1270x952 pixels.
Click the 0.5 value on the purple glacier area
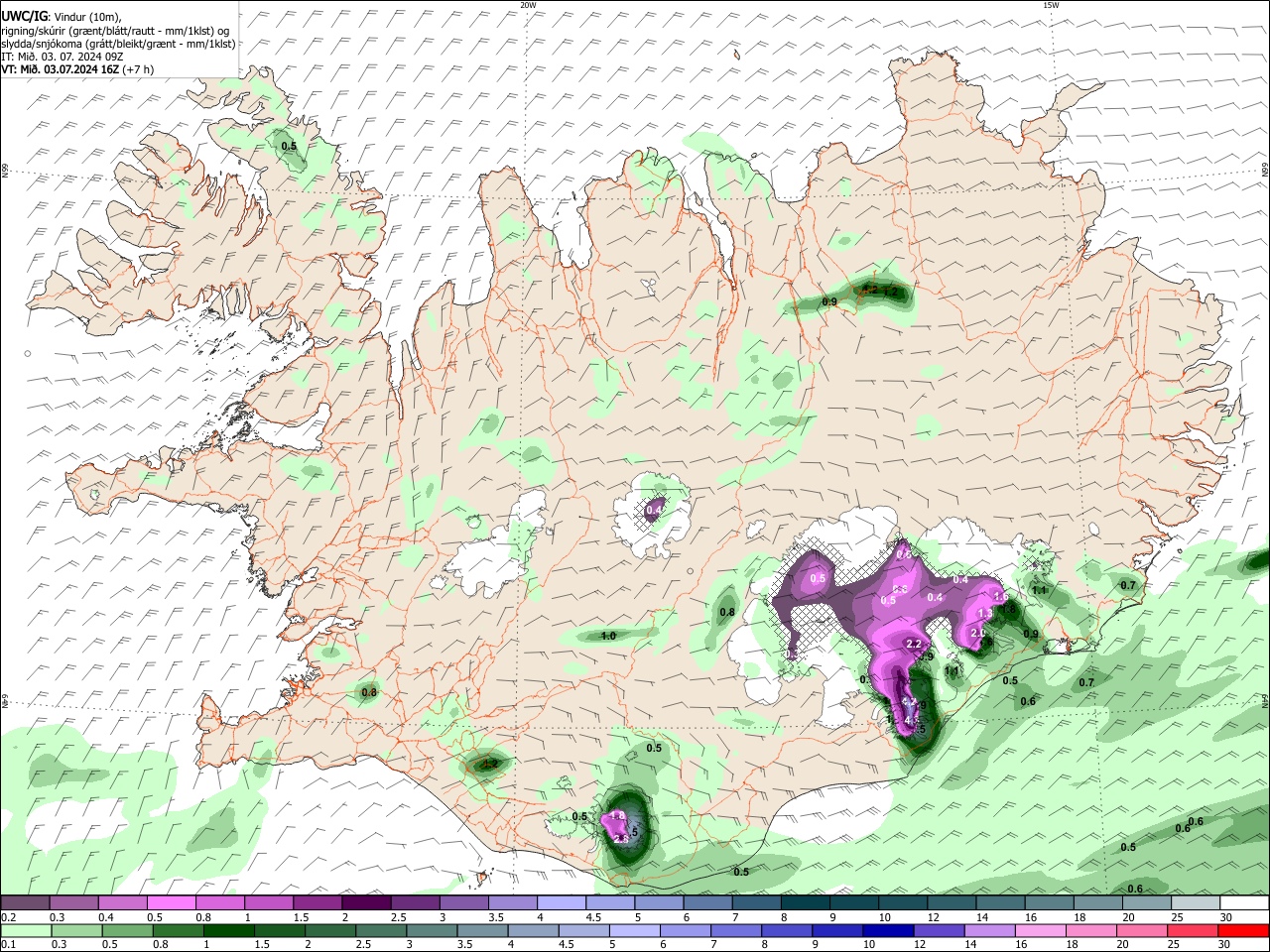[x=819, y=578]
